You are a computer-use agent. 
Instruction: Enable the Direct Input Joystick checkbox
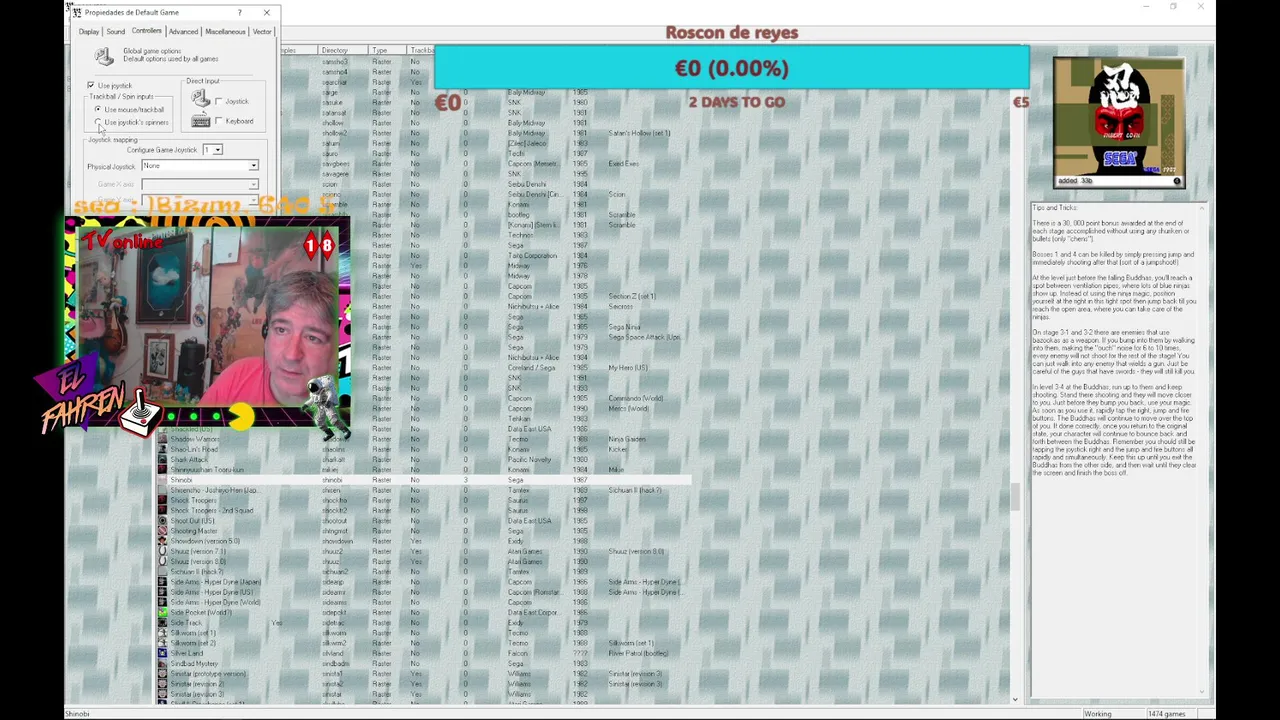click(219, 101)
